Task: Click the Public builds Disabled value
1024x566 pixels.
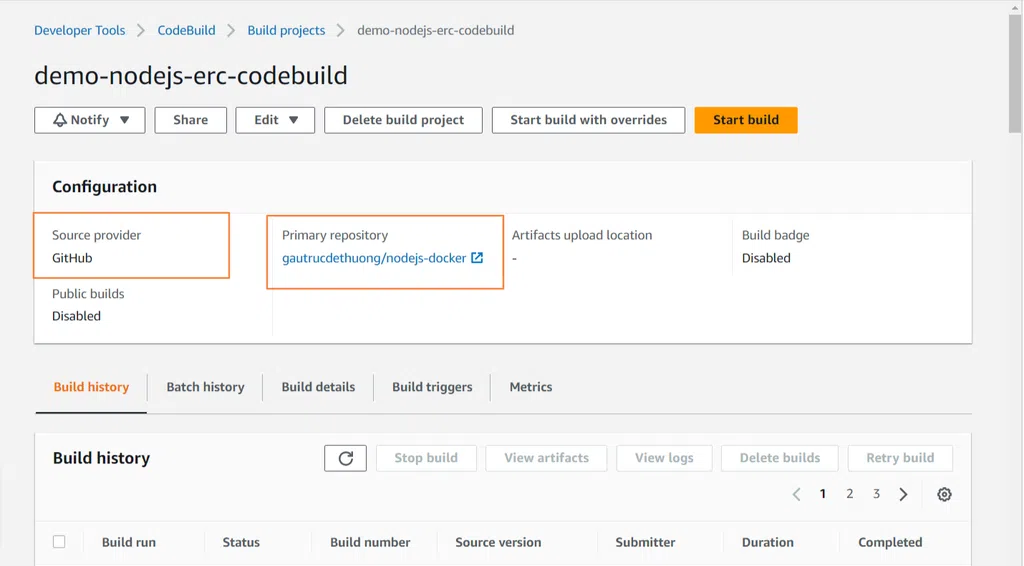Action: click(x=76, y=316)
